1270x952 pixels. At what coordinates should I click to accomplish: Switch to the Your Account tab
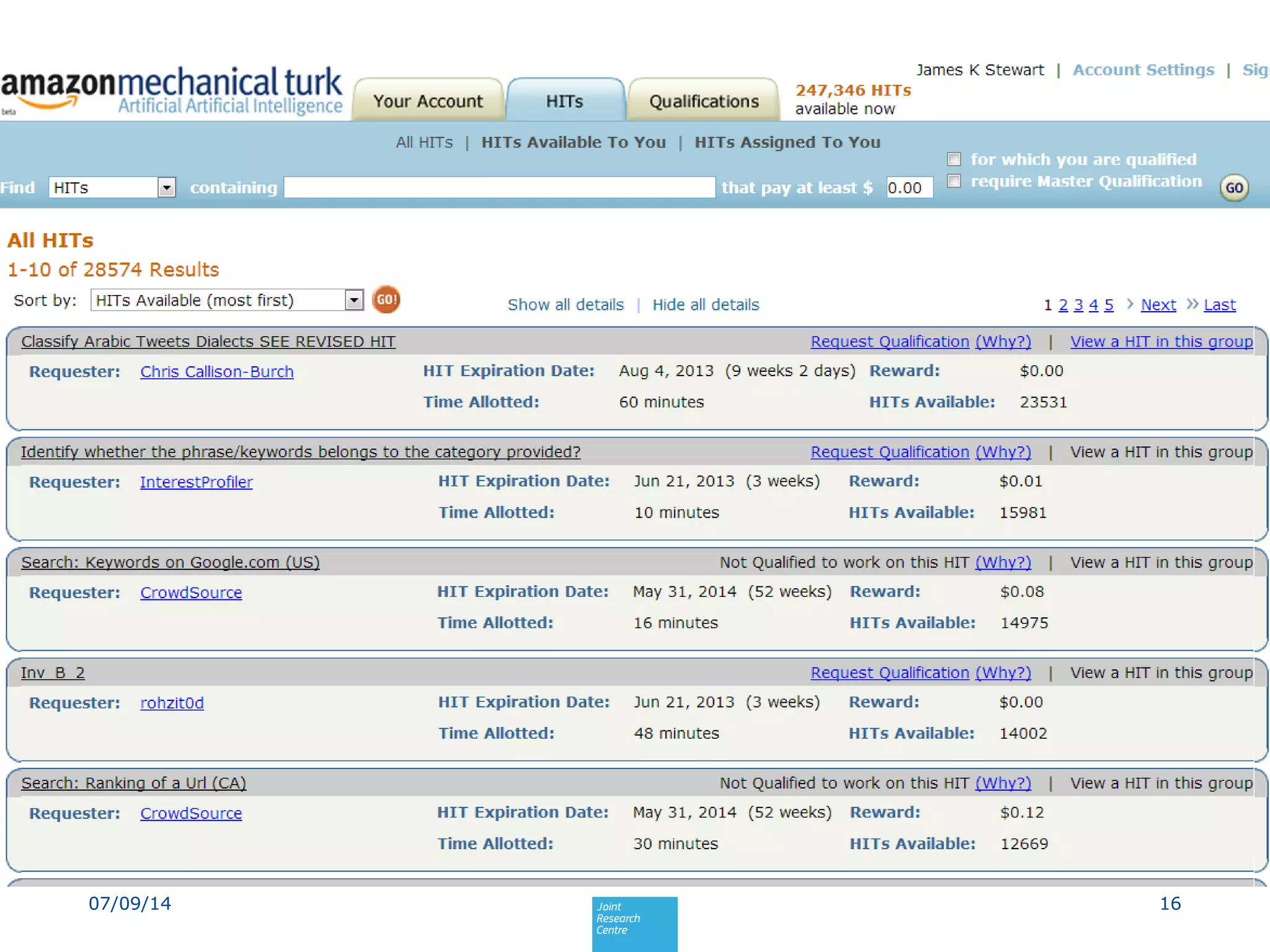(428, 101)
